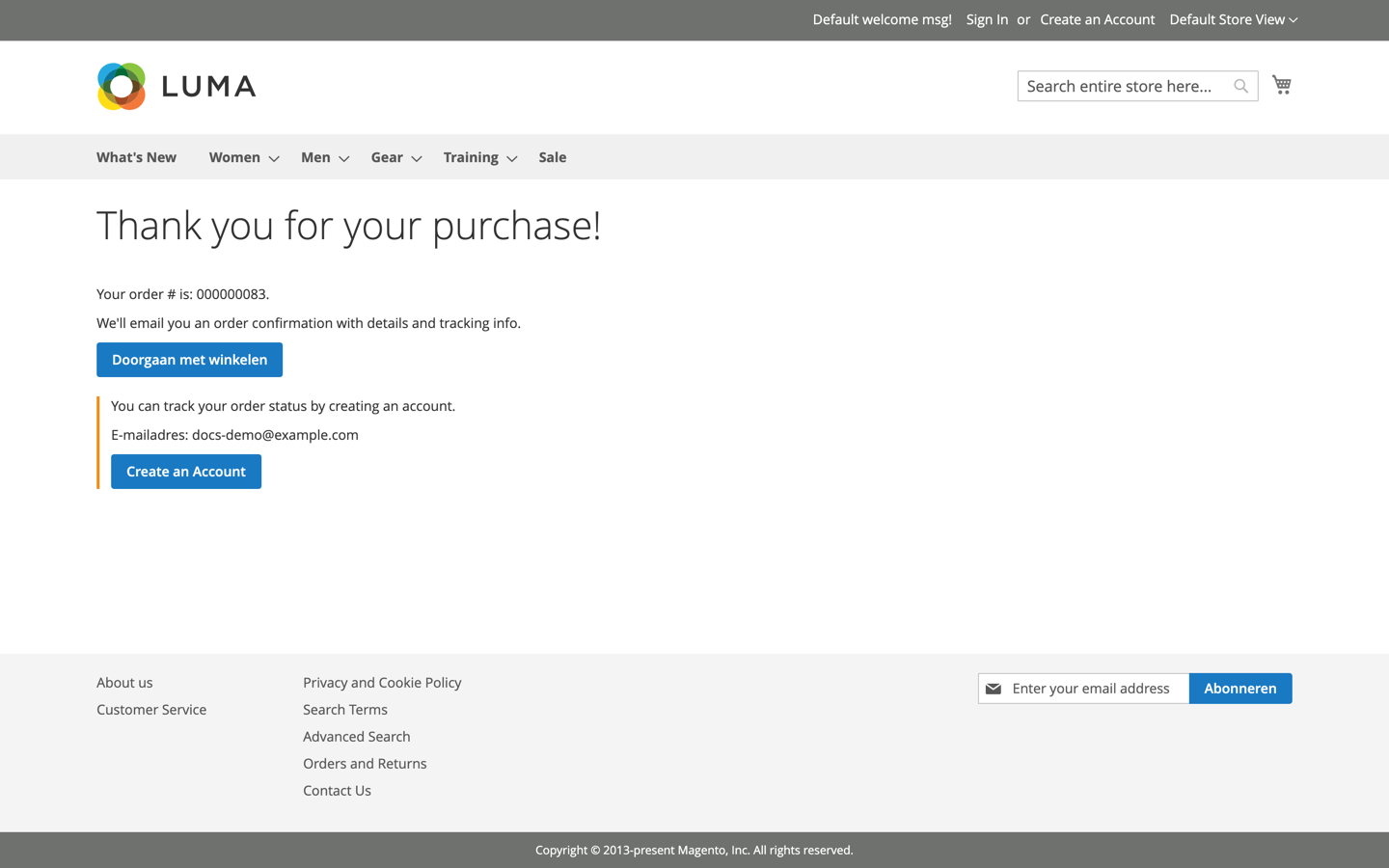Expand the Women menu chevron
This screenshot has height=868, width=1389.
click(x=274, y=158)
